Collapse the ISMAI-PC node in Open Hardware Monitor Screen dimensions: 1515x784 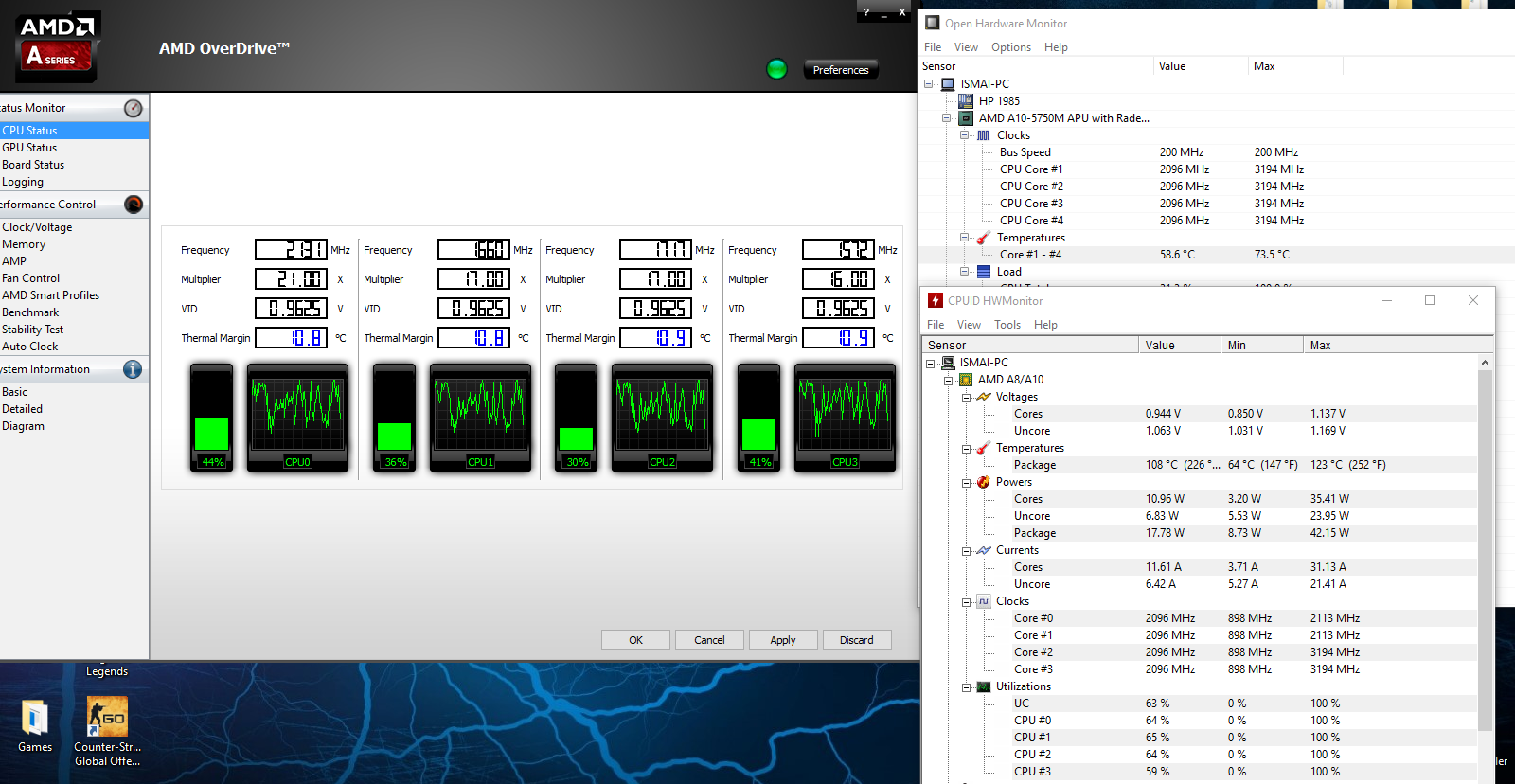click(x=929, y=84)
